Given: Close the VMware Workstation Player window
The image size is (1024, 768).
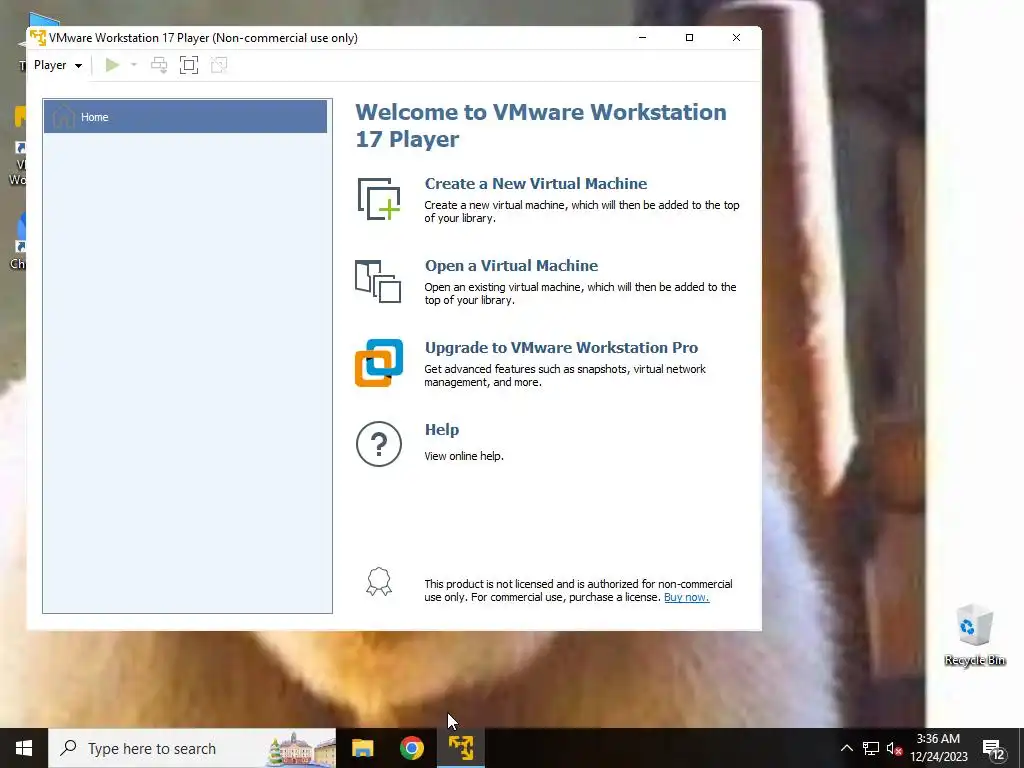Looking at the screenshot, I should (x=736, y=37).
